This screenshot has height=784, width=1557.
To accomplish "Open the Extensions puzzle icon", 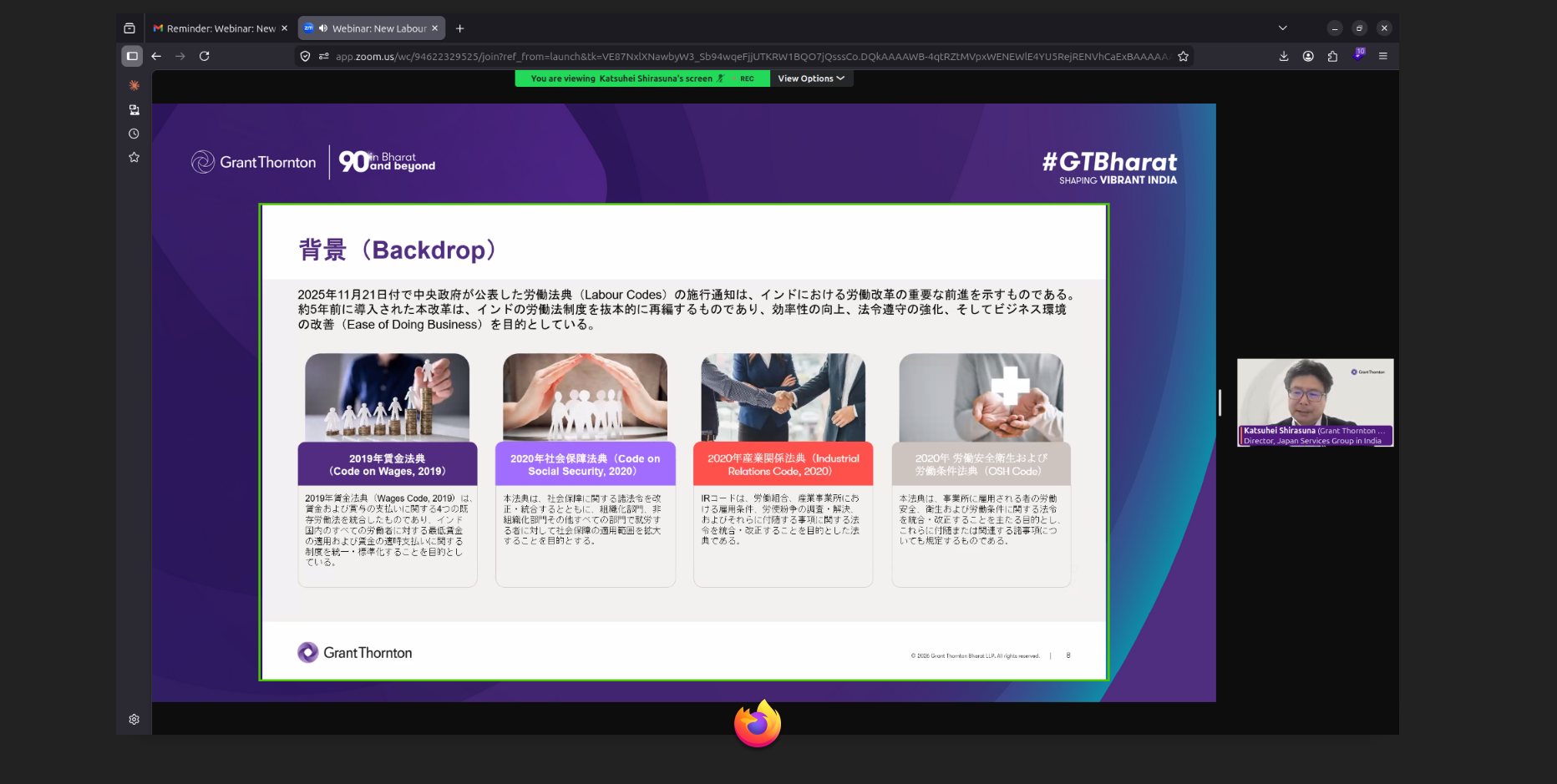I will (x=1332, y=56).
